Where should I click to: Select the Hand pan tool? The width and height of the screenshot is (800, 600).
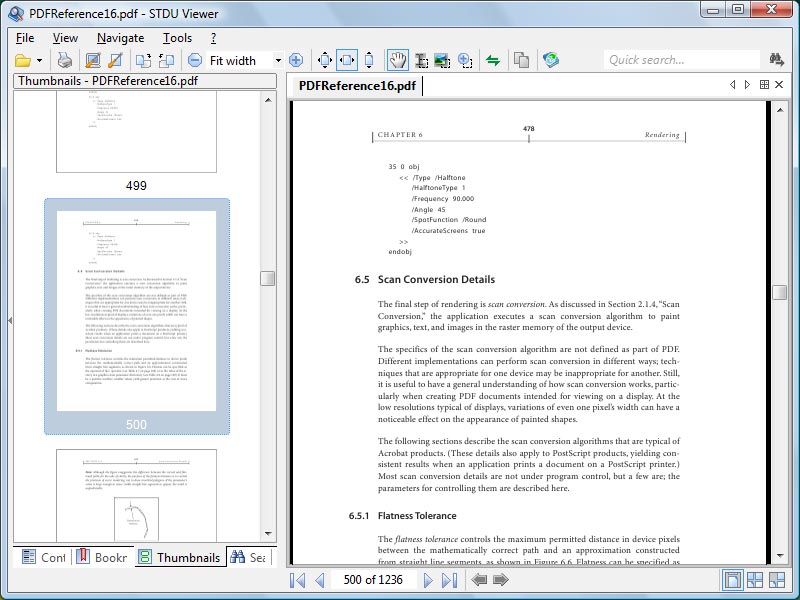click(x=397, y=60)
